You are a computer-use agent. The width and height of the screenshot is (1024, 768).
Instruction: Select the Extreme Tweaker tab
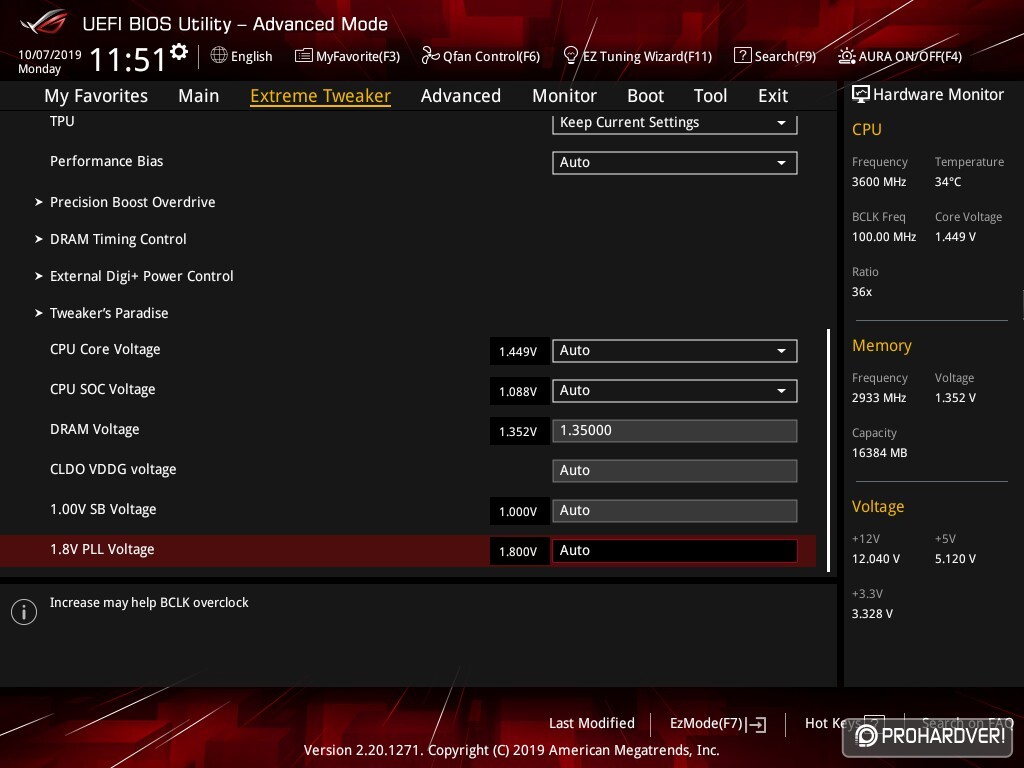pos(320,96)
